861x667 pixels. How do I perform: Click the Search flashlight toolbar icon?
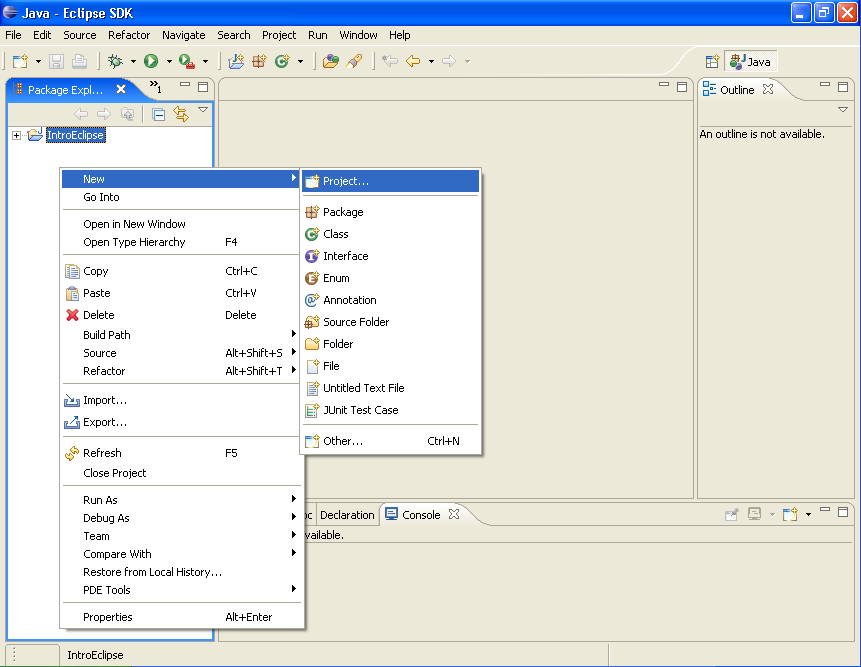[x=354, y=61]
